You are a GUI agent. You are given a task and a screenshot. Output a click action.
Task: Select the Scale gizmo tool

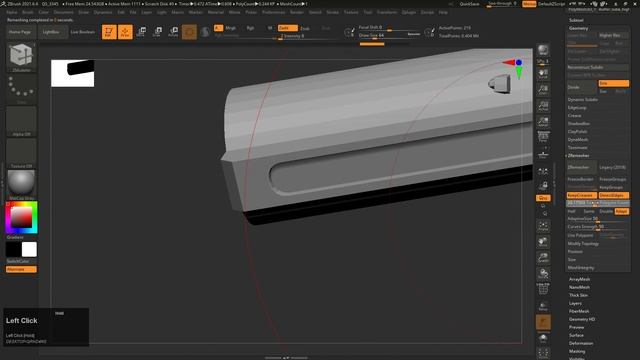click(x=158, y=32)
